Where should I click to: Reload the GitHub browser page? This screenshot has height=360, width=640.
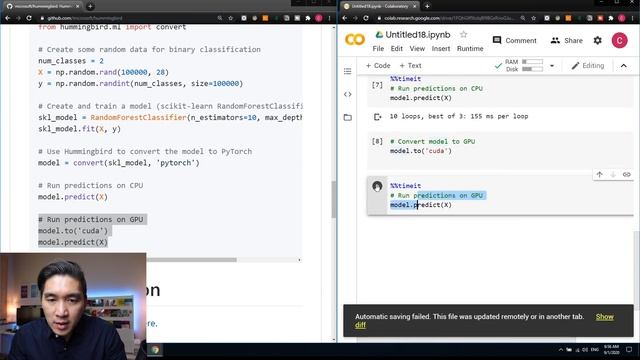tap(29, 18)
